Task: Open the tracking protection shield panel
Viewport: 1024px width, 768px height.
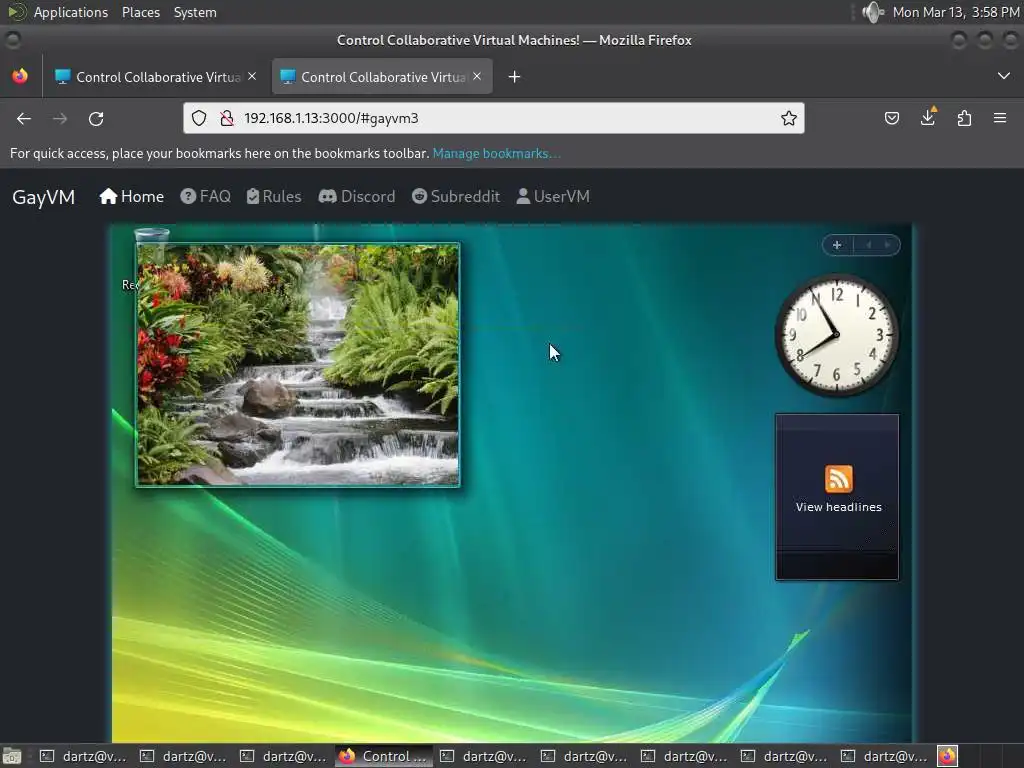Action: pyautogui.click(x=199, y=118)
